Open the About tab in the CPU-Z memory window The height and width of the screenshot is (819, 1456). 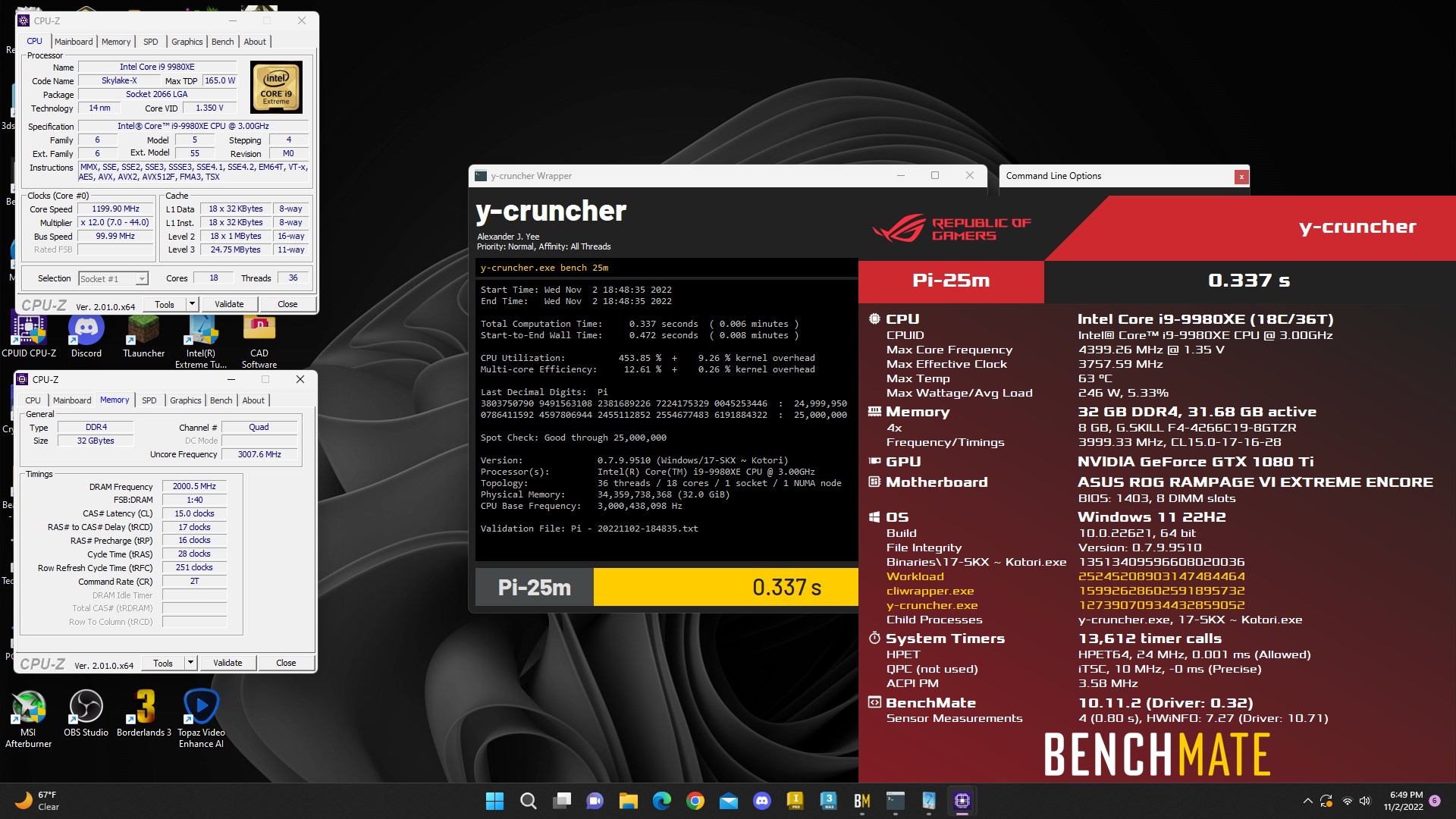[x=253, y=400]
